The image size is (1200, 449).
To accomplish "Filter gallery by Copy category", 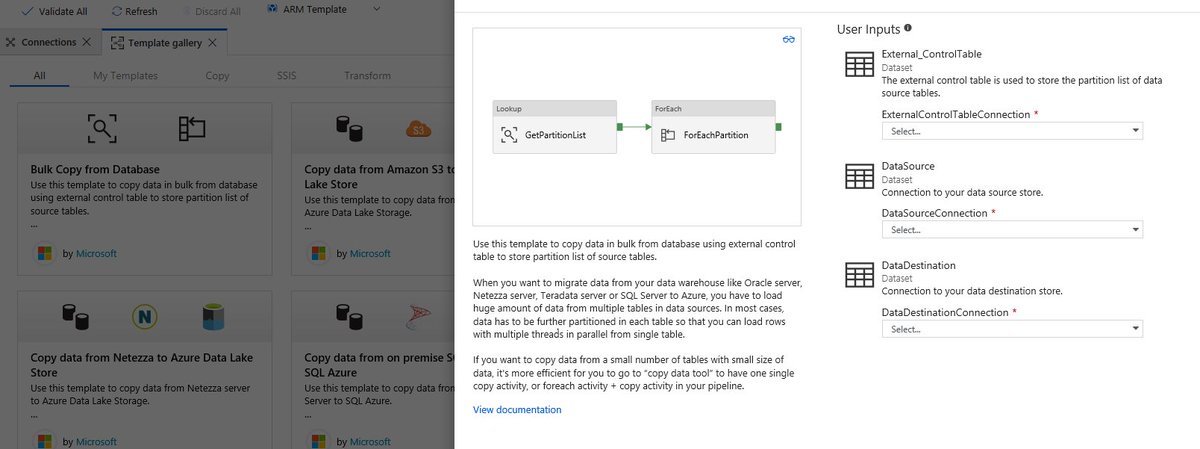I will pos(217,76).
